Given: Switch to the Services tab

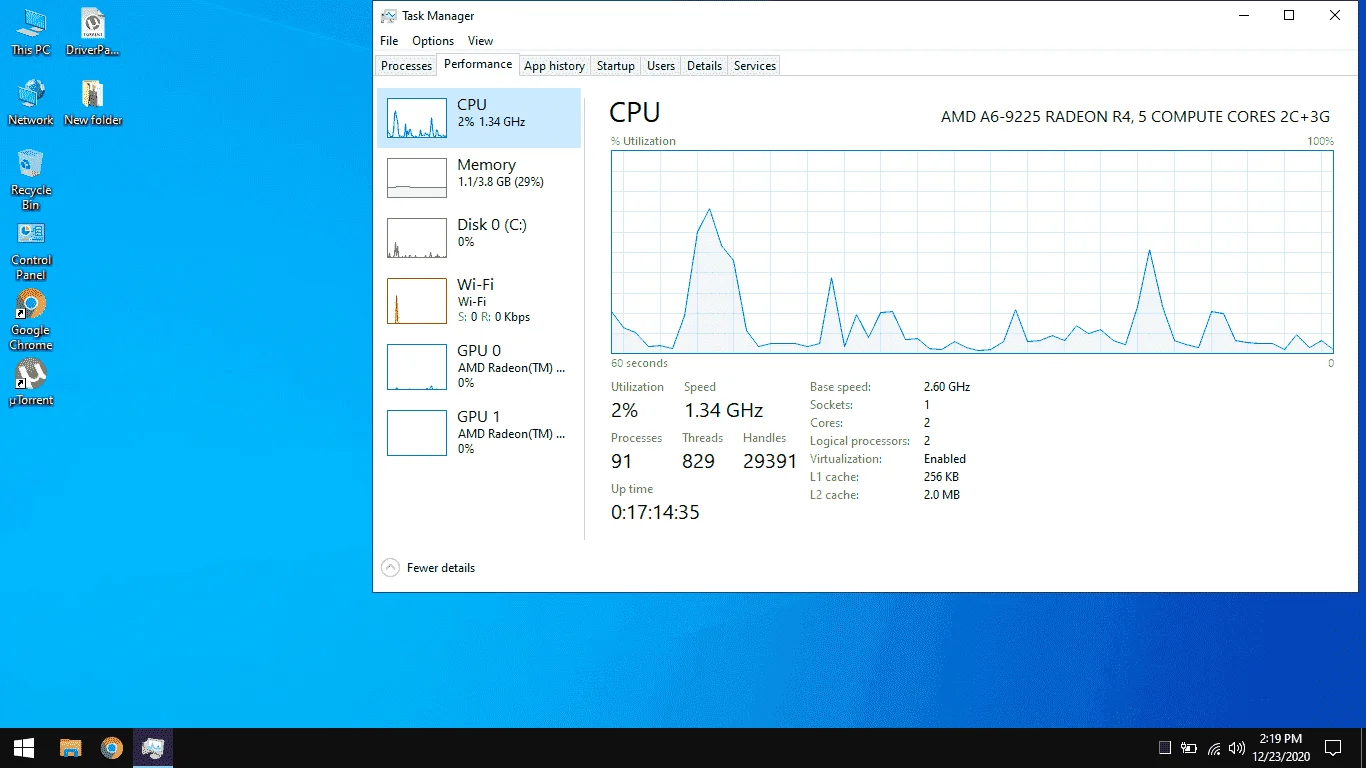Looking at the screenshot, I should pos(755,66).
